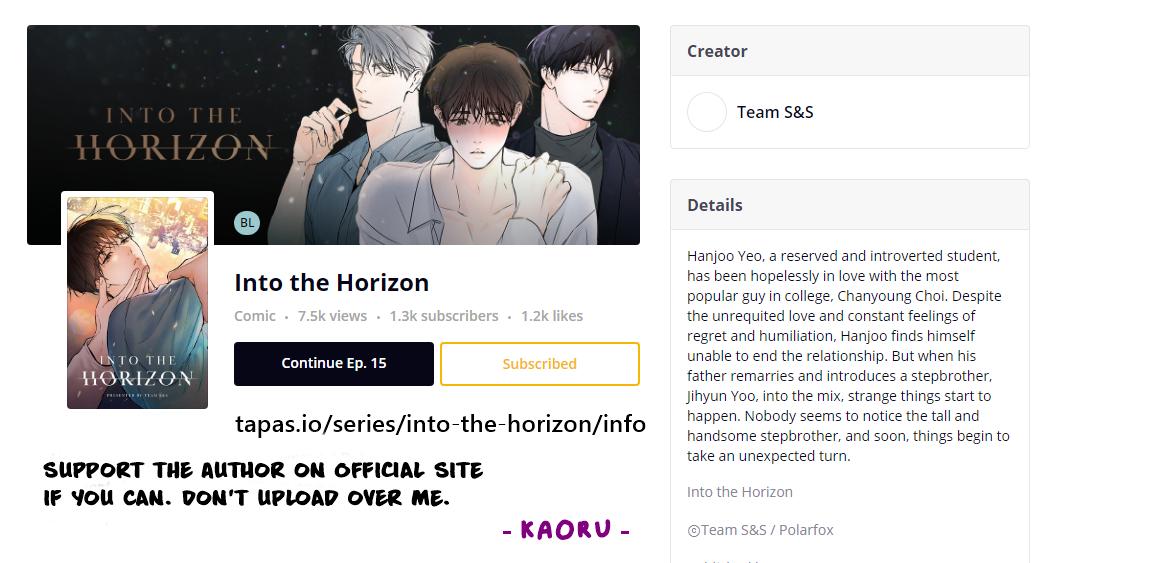Click the INTO THE HORIZON banner logo text
Image resolution: width=1152 pixels, height=563 pixels.
point(173,134)
